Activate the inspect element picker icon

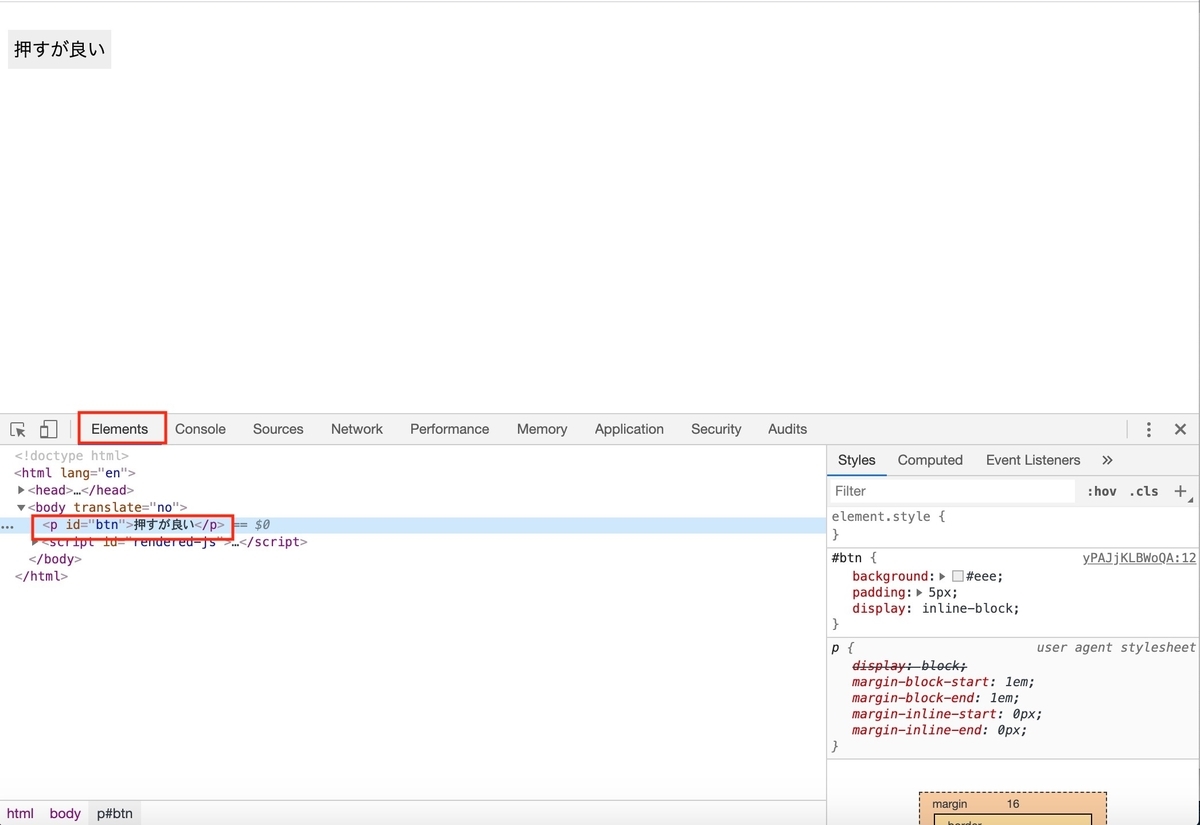coord(18,429)
